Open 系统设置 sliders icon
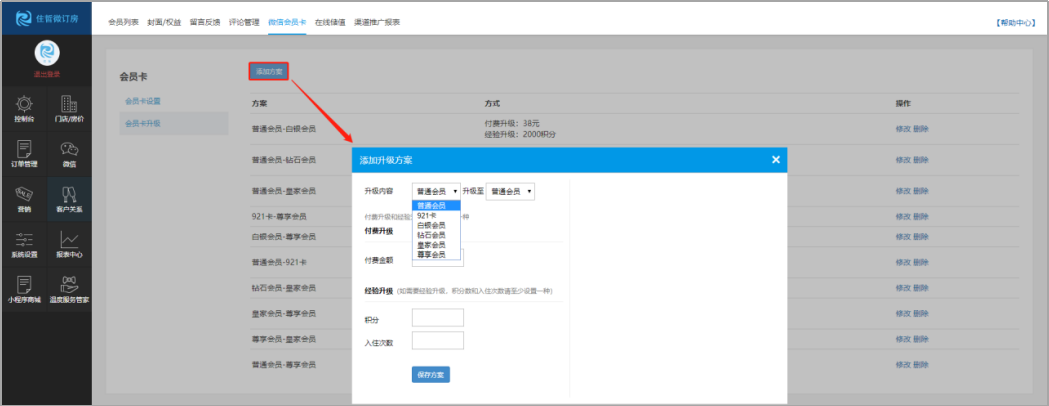The height and width of the screenshot is (406, 1049). click(x=24, y=244)
